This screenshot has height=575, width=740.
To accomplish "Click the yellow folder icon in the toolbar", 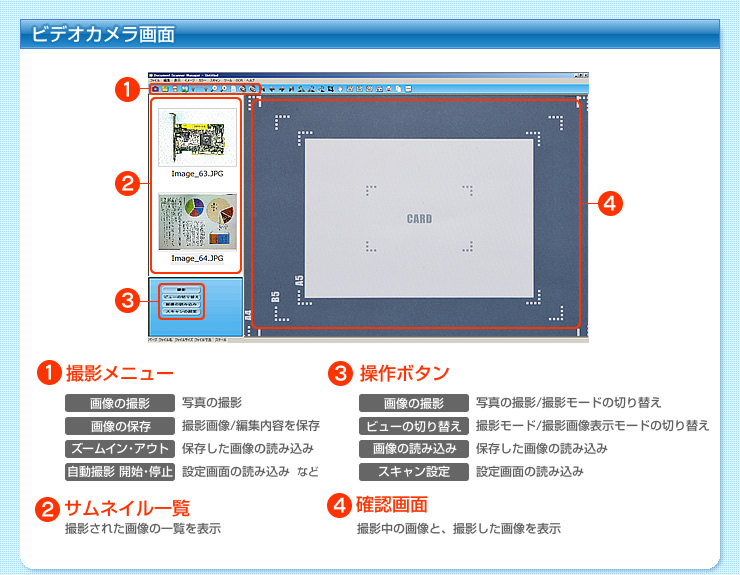I will pos(165,89).
